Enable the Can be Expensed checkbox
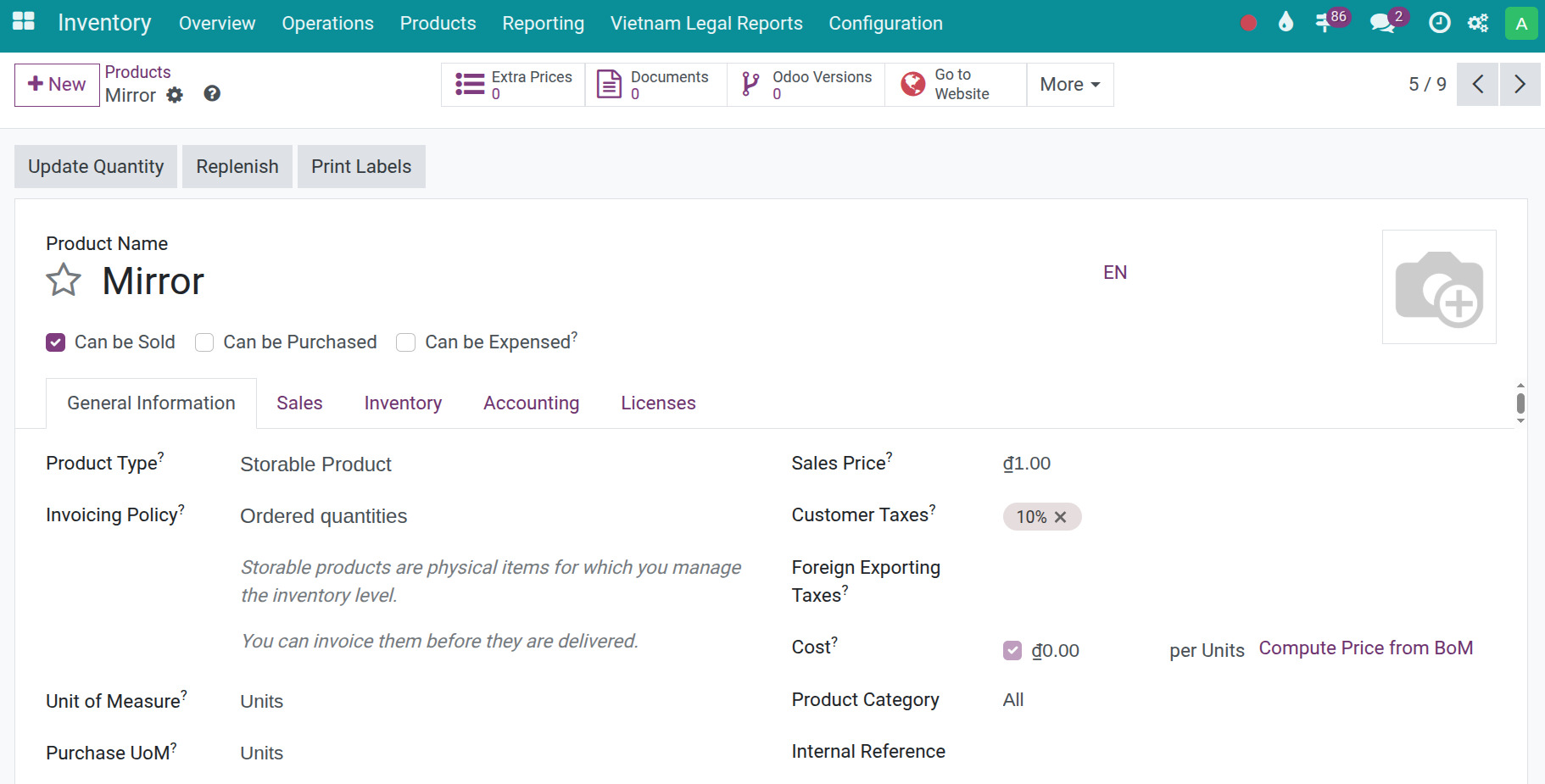Image resolution: width=1545 pixels, height=784 pixels. (406, 342)
